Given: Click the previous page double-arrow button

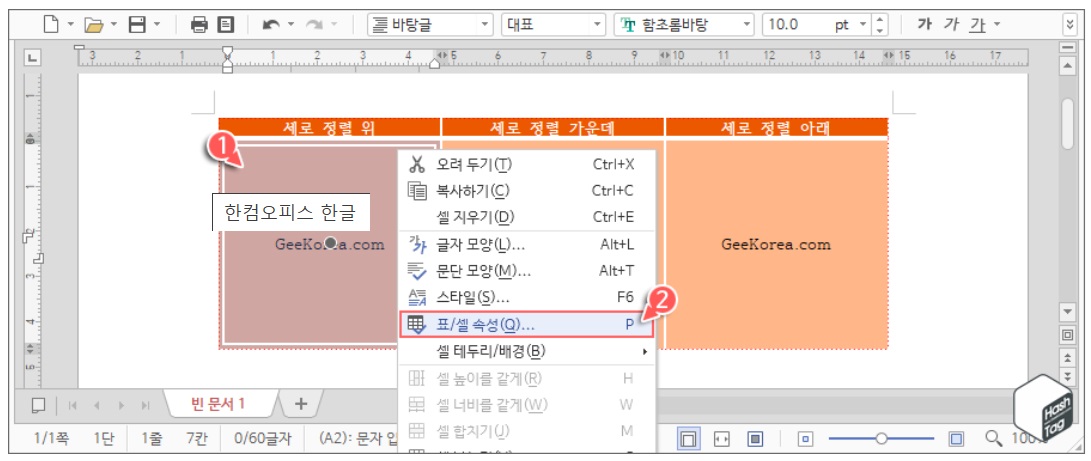Looking at the screenshot, I should tap(1067, 356).
